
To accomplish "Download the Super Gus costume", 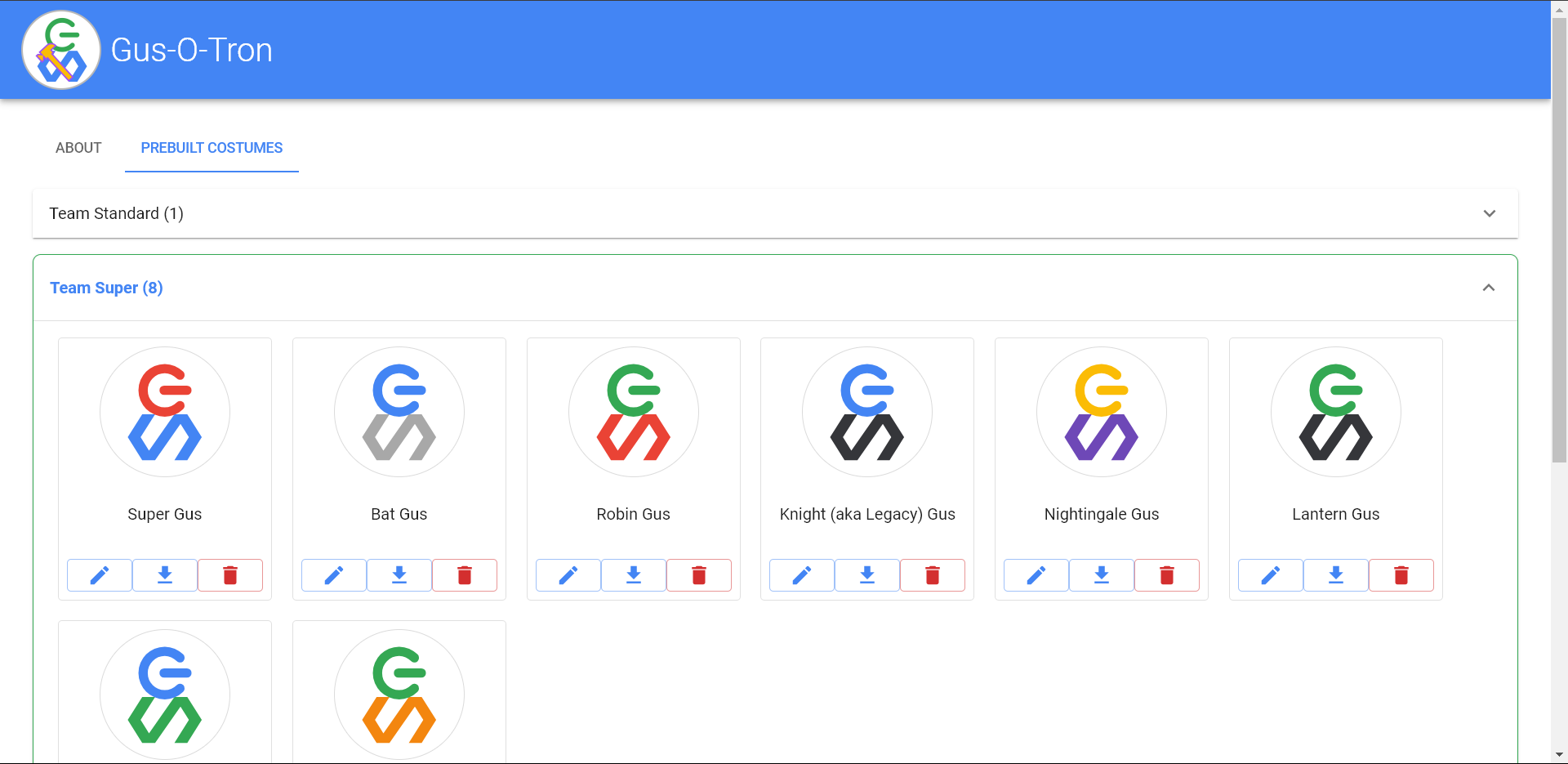I will [x=165, y=575].
